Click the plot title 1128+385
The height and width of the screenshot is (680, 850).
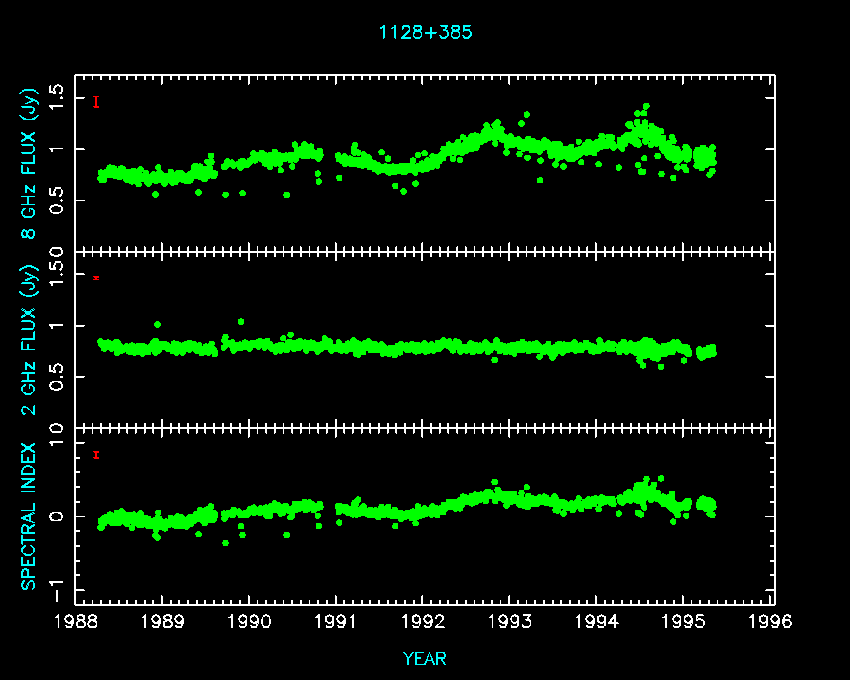[x=425, y=32]
